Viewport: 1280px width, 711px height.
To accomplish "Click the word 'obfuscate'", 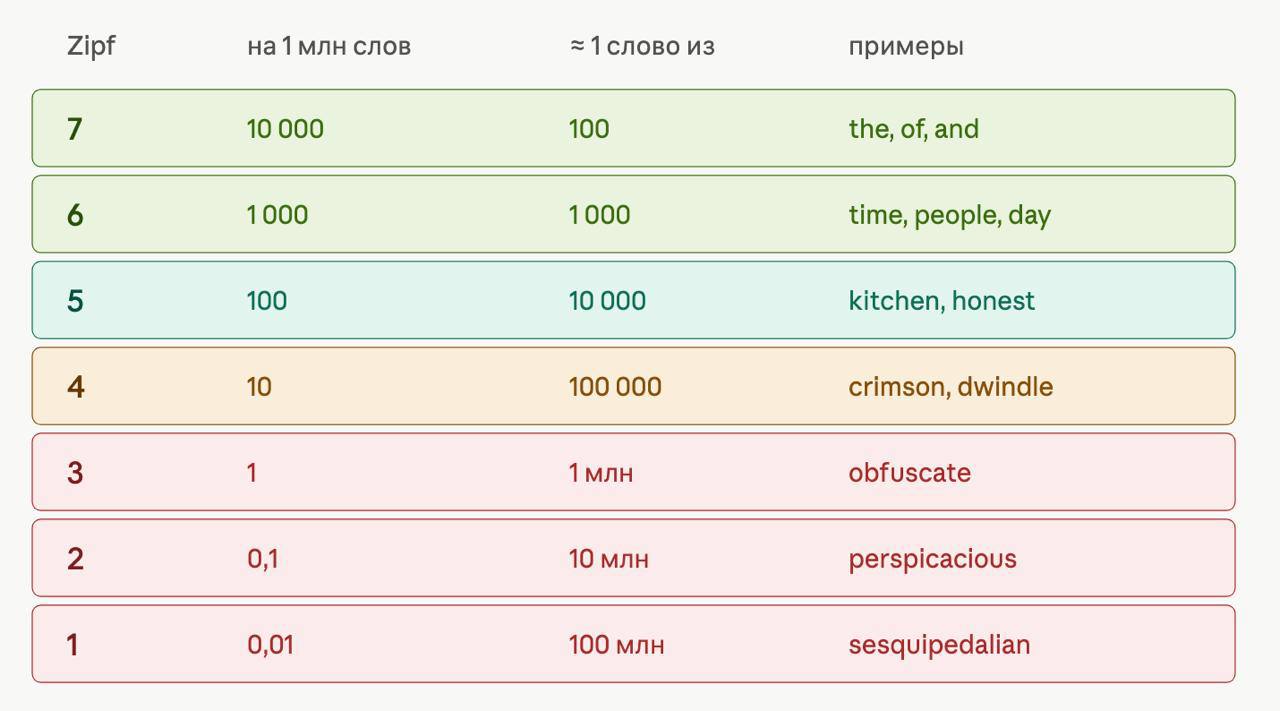I will 910,473.
